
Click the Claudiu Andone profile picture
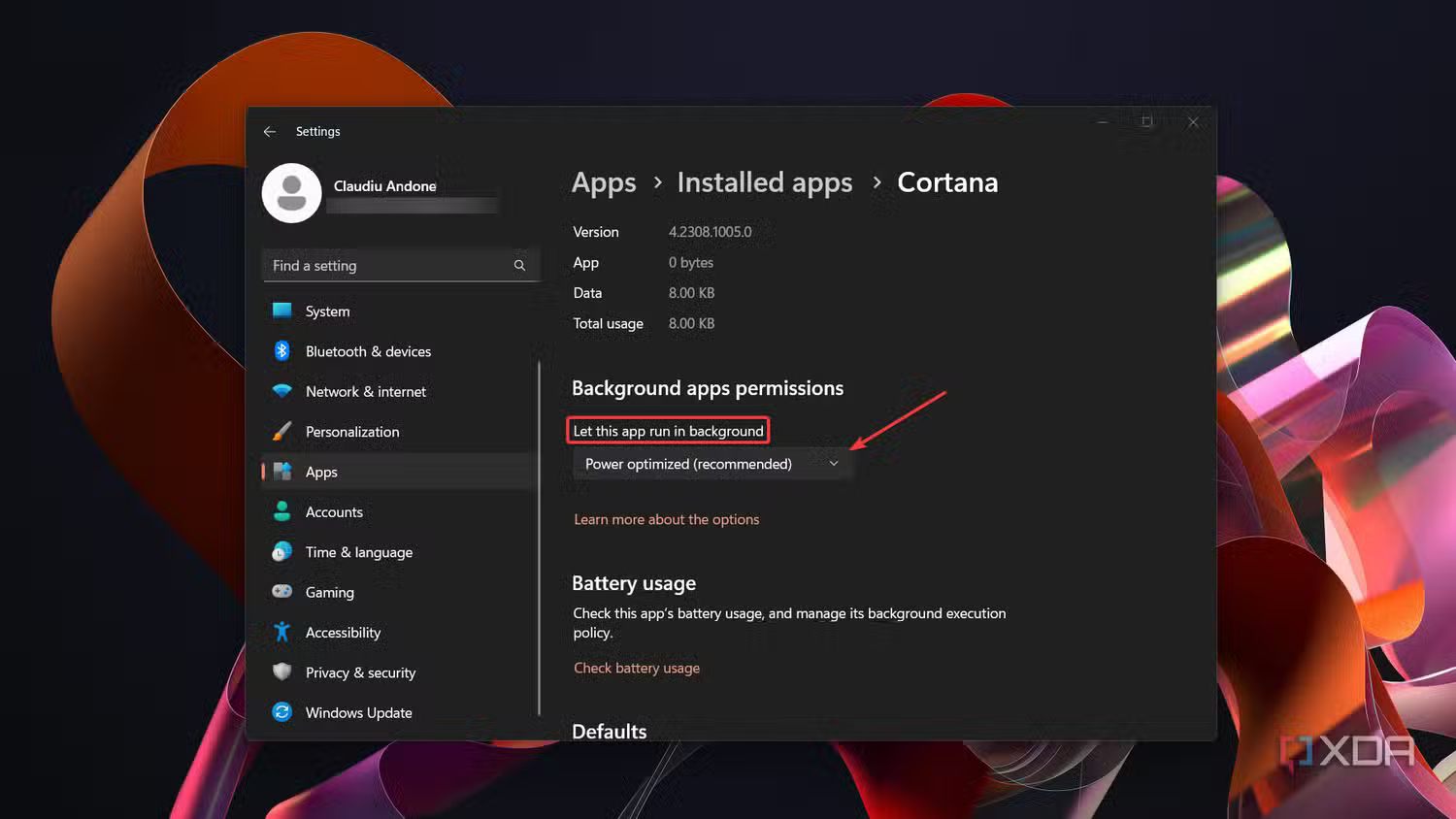click(291, 192)
